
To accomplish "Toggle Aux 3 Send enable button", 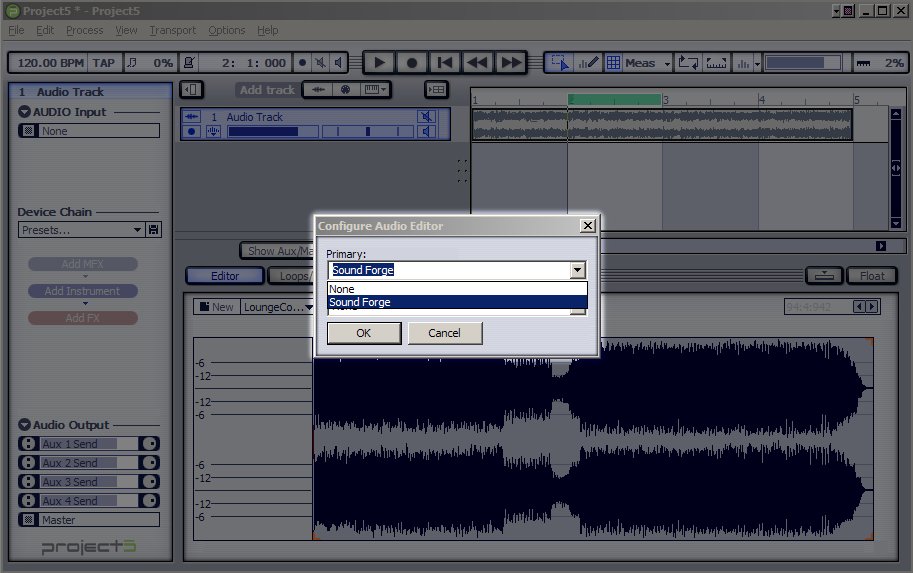I will [x=28, y=482].
